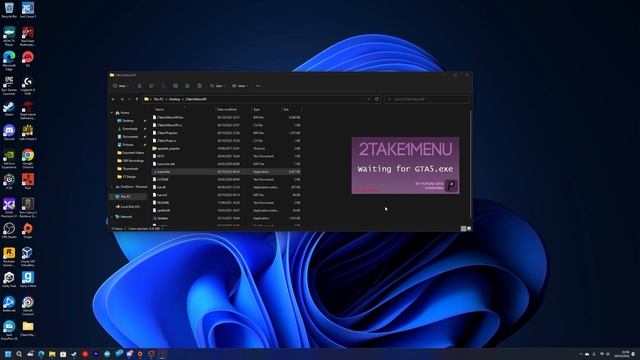Click the Rename icon in Explorer toolbar

(x=175, y=86)
